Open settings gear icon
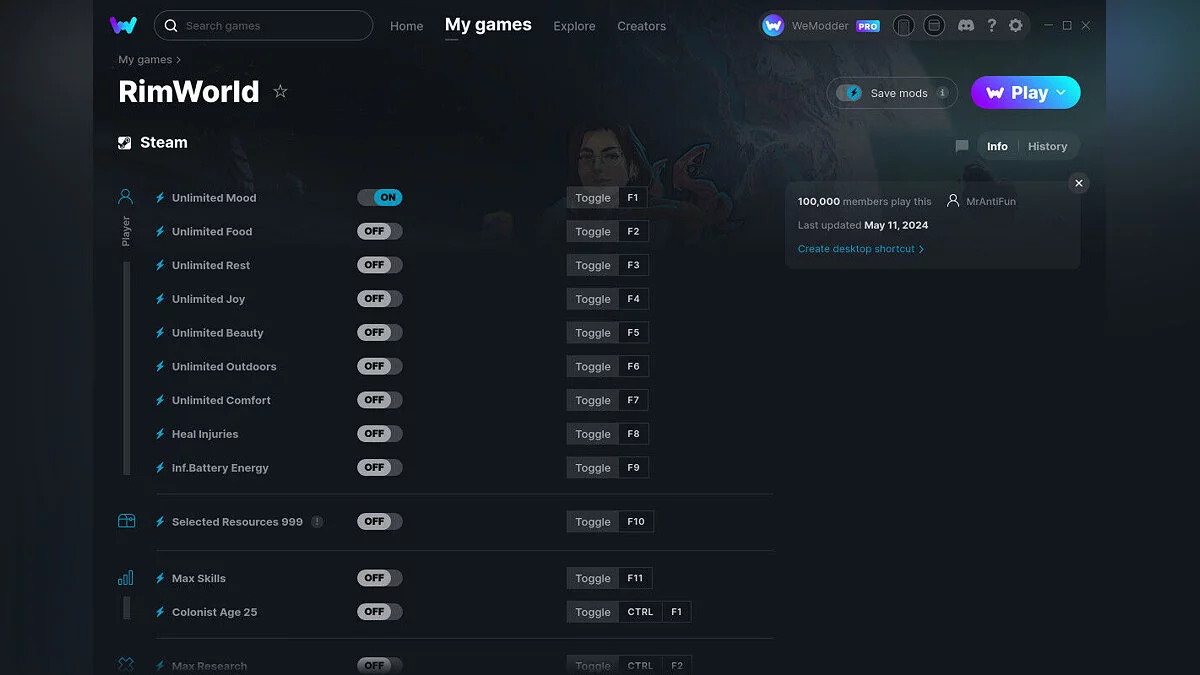Image resolution: width=1200 pixels, height=675 pixels. (1016, 25)
